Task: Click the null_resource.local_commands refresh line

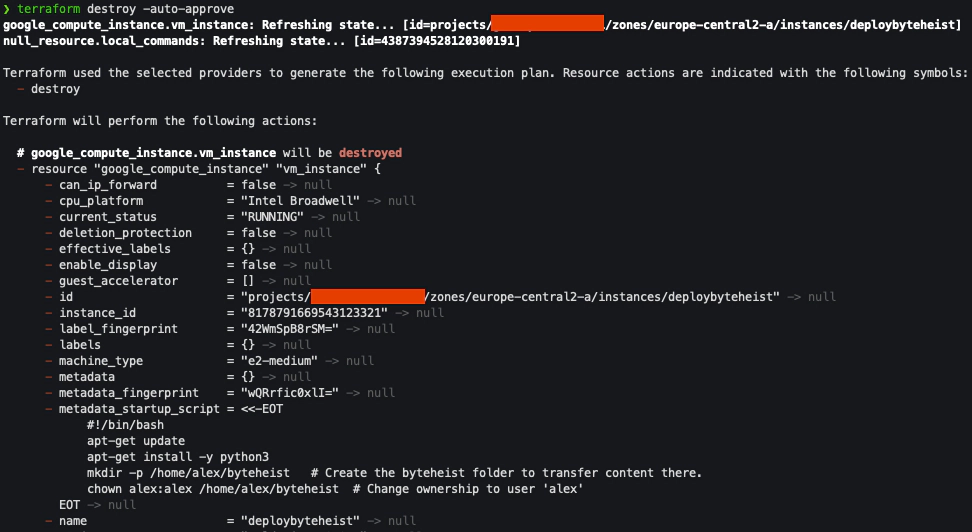Action: (260, 41)
